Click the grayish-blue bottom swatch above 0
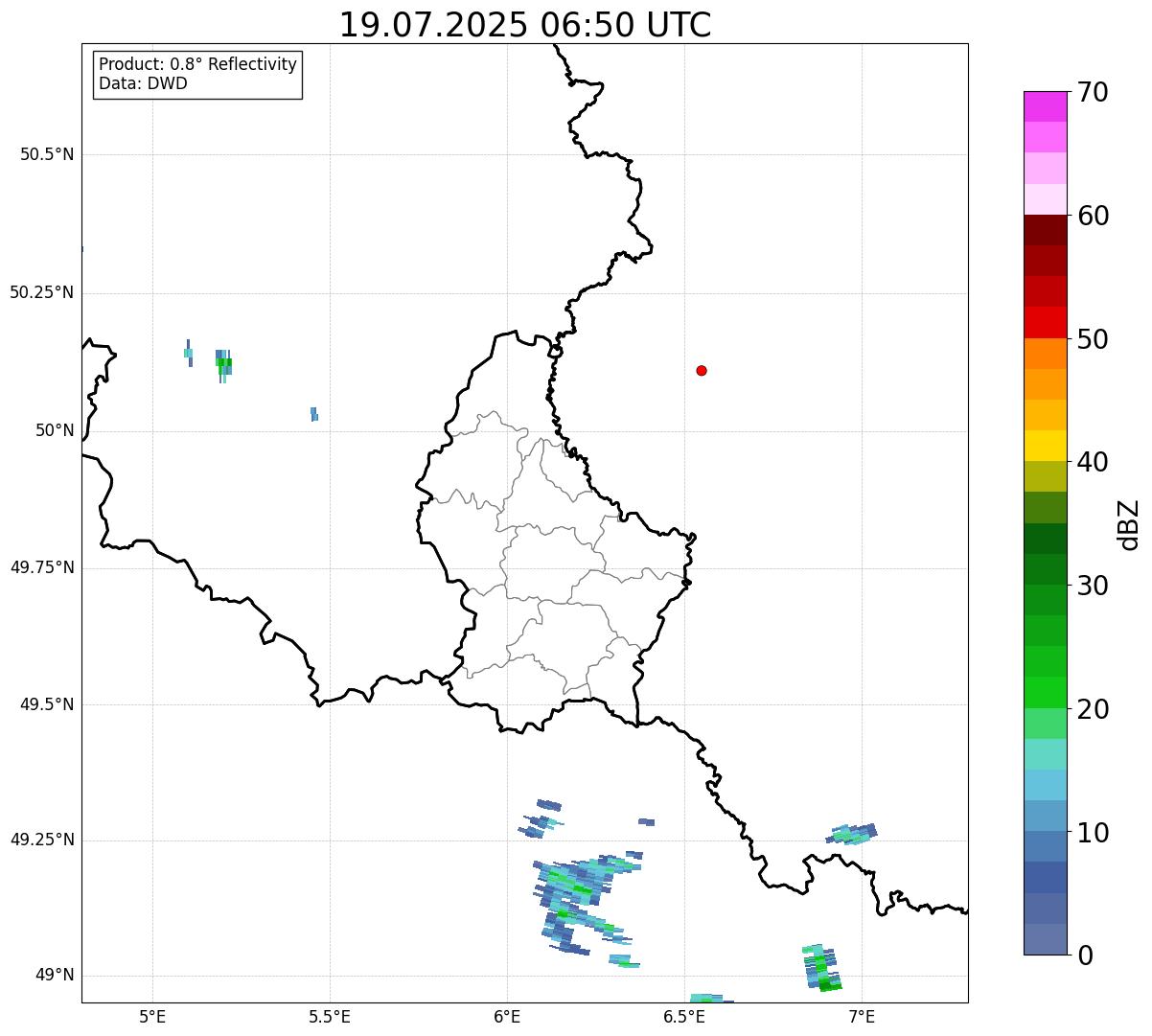 coord(1045,939)
